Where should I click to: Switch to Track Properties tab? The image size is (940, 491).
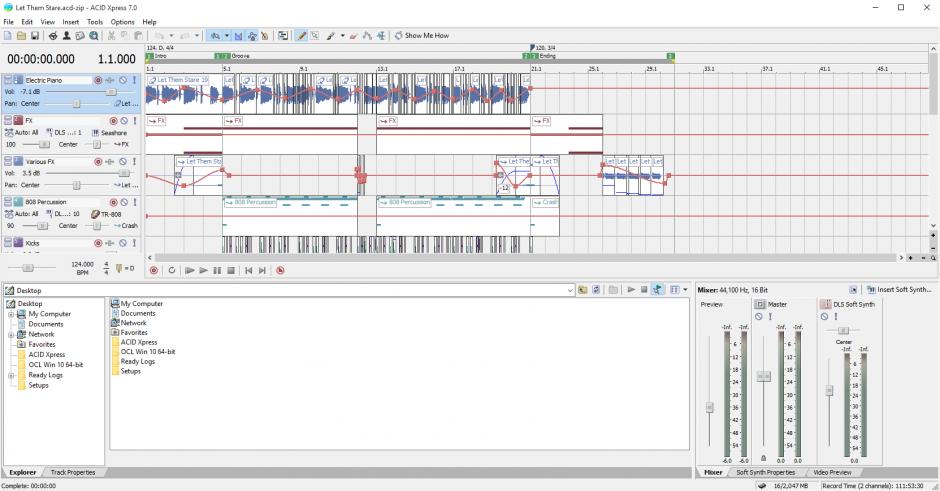point(73,472)
